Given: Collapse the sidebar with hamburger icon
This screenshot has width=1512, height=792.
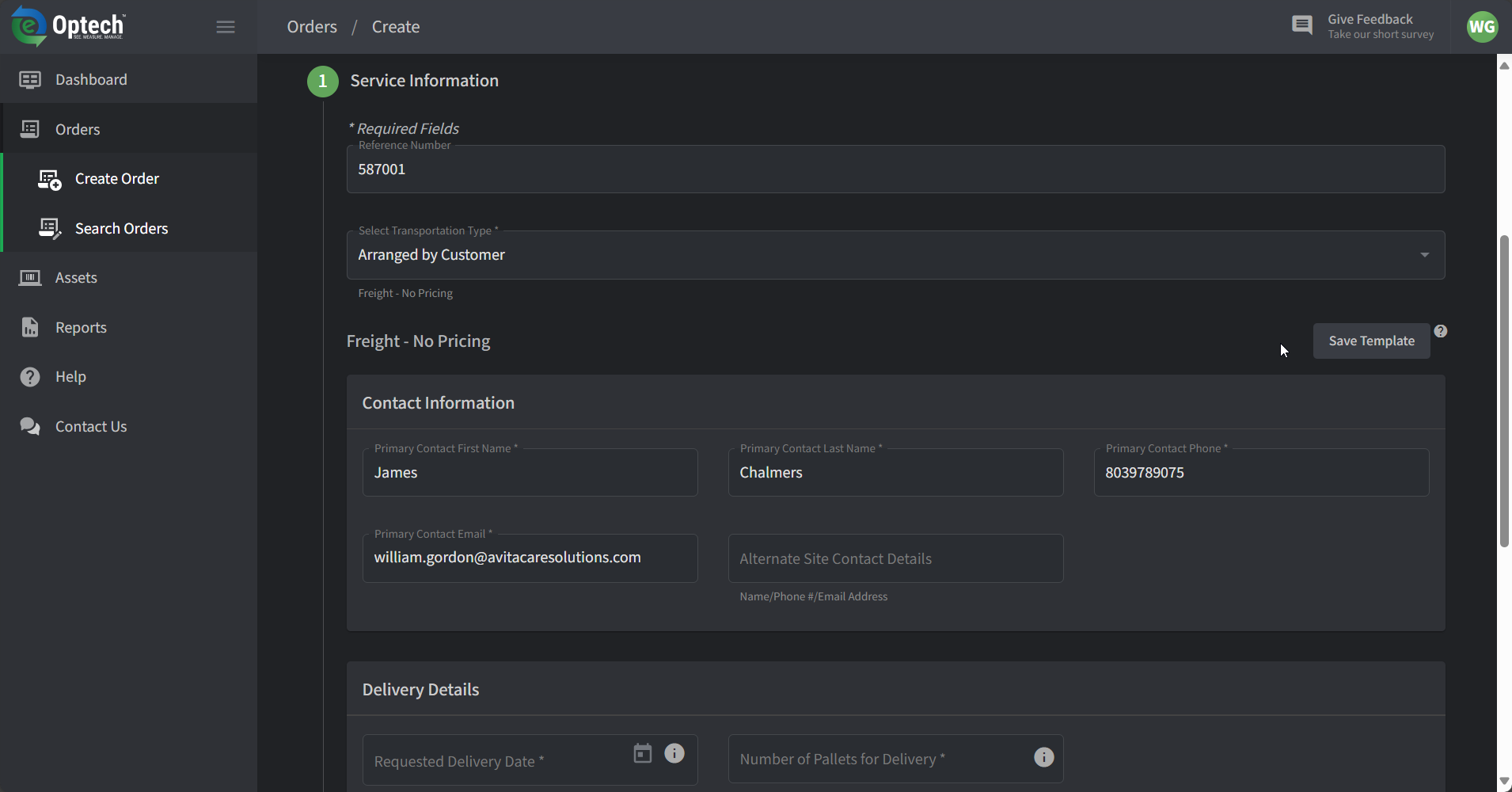Looking at the screenshot, I should point(226,27).
